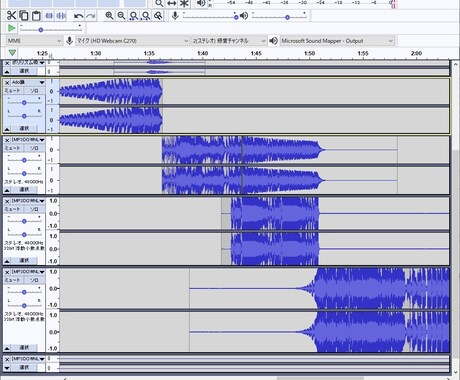Select the Cut scissors tool
The image size is (460, 380).
[x=11, y=16]
